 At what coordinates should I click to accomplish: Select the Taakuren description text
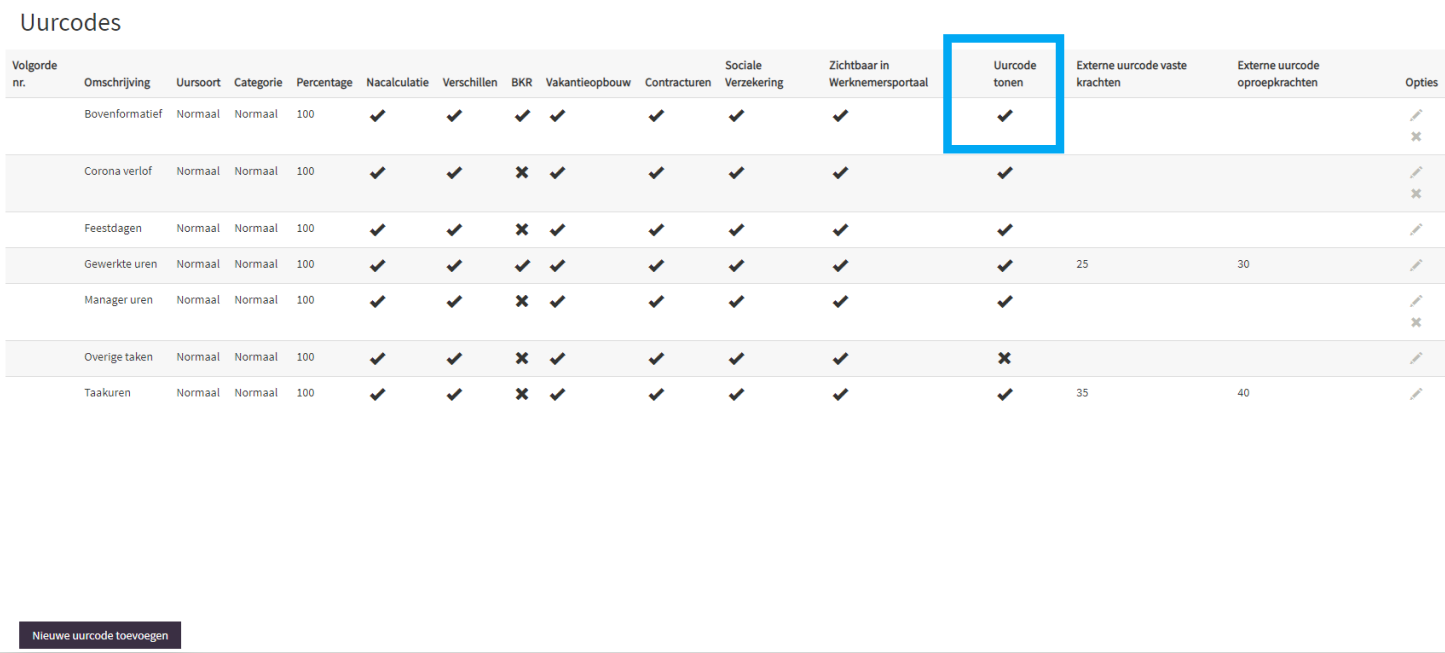(107, 393)
